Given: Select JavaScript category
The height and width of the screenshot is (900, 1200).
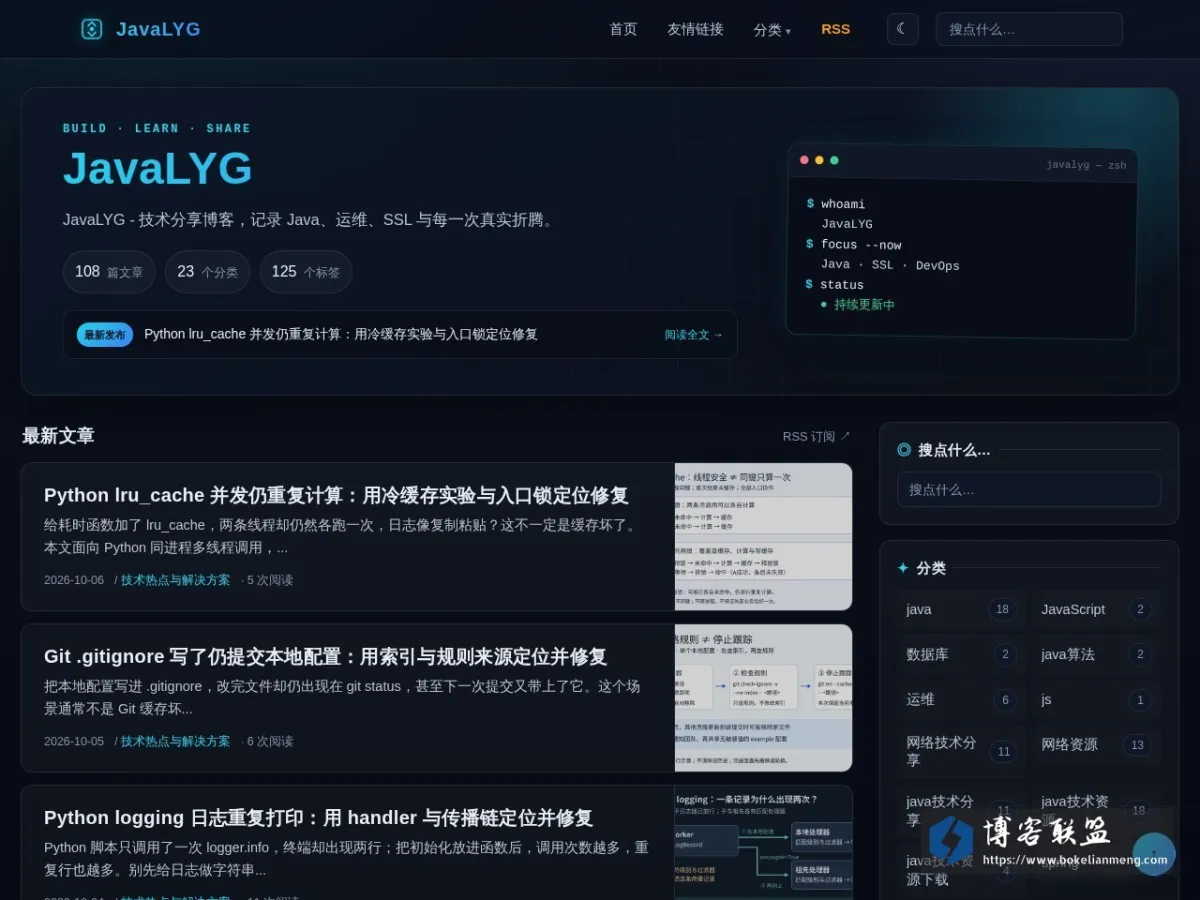Looking at the screenshot, I should (1096, 609).
